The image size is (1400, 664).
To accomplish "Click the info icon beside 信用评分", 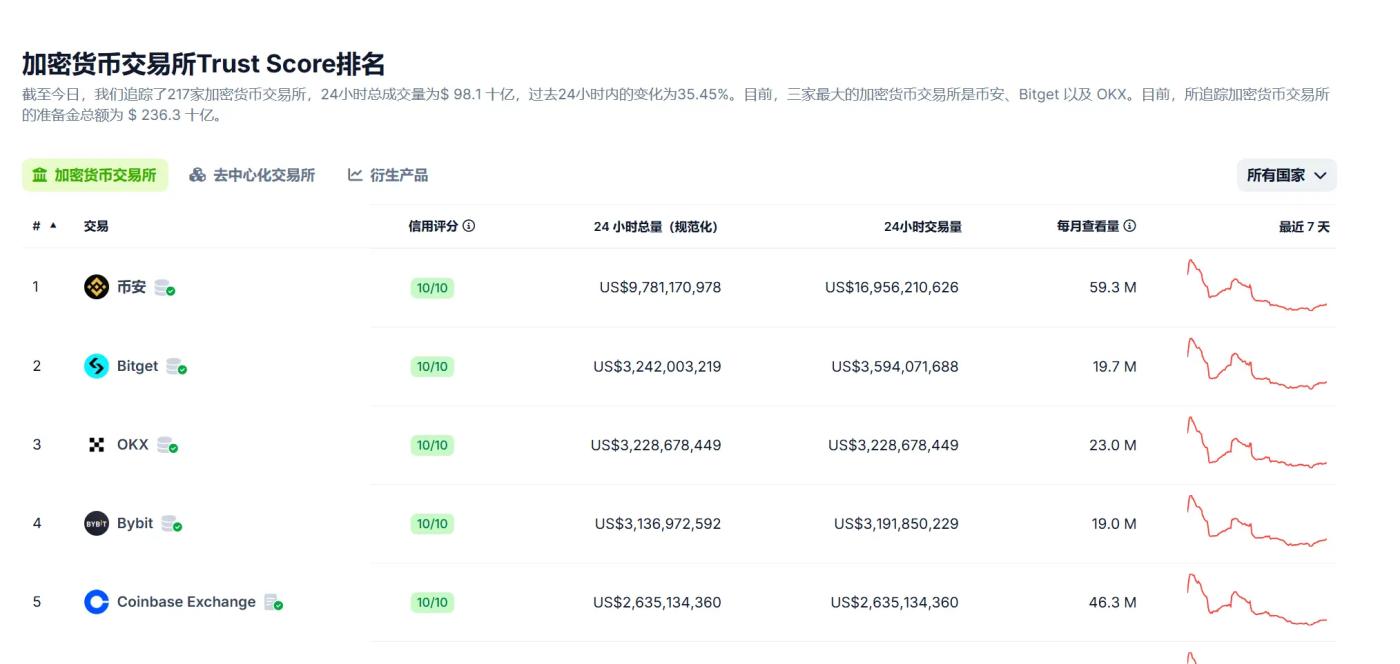I will [469, 226].
